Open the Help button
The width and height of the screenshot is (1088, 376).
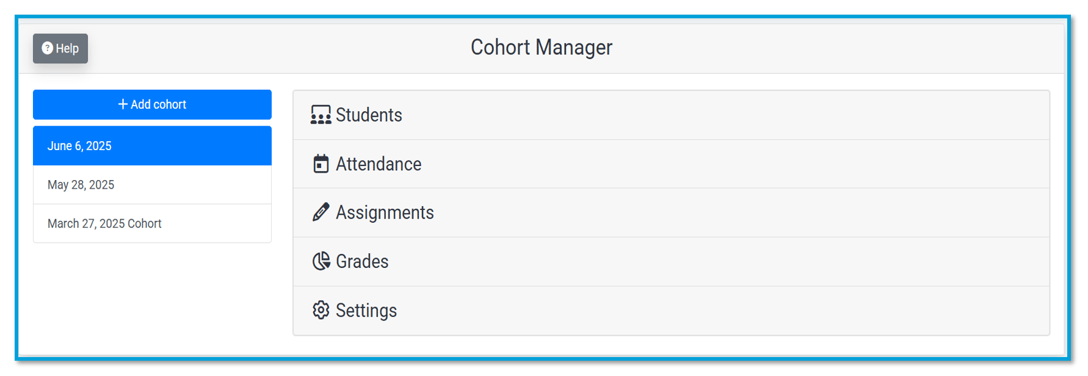(60, 49)
